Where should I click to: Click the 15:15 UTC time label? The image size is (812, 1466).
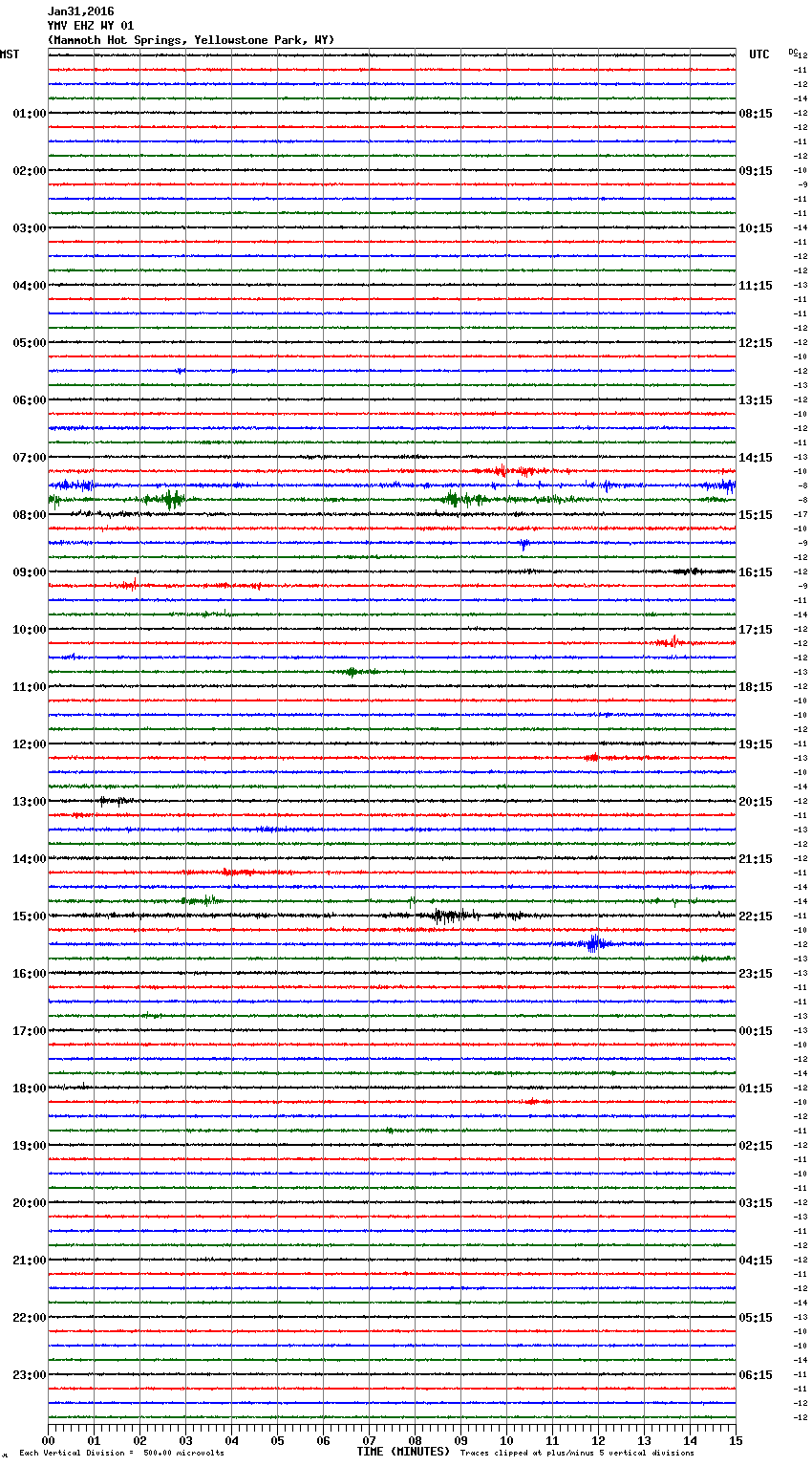[756, 515]
